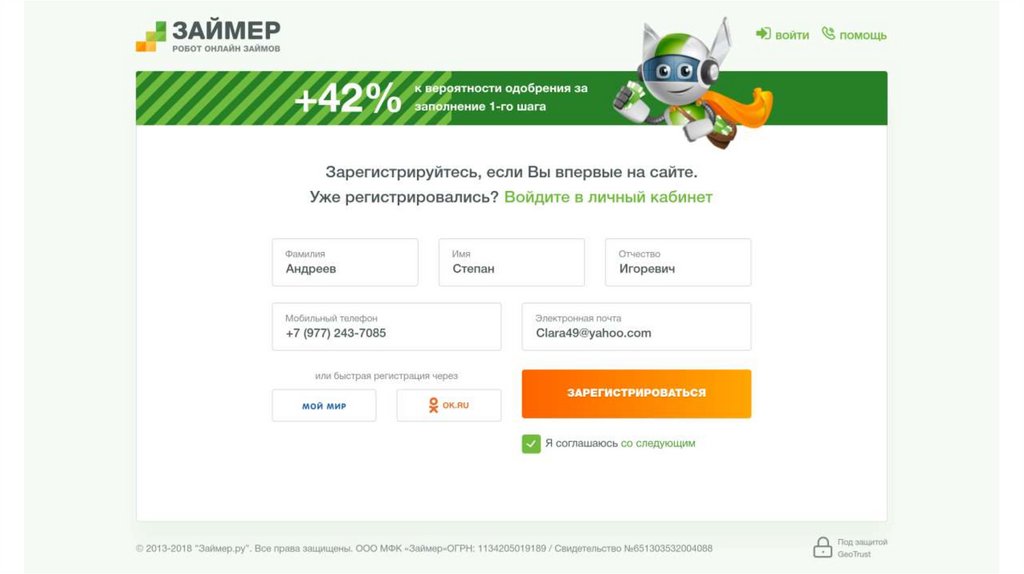The image size is (1024, 574).
Task: Toggle the agreement checkbox
Action: (531, 443)
